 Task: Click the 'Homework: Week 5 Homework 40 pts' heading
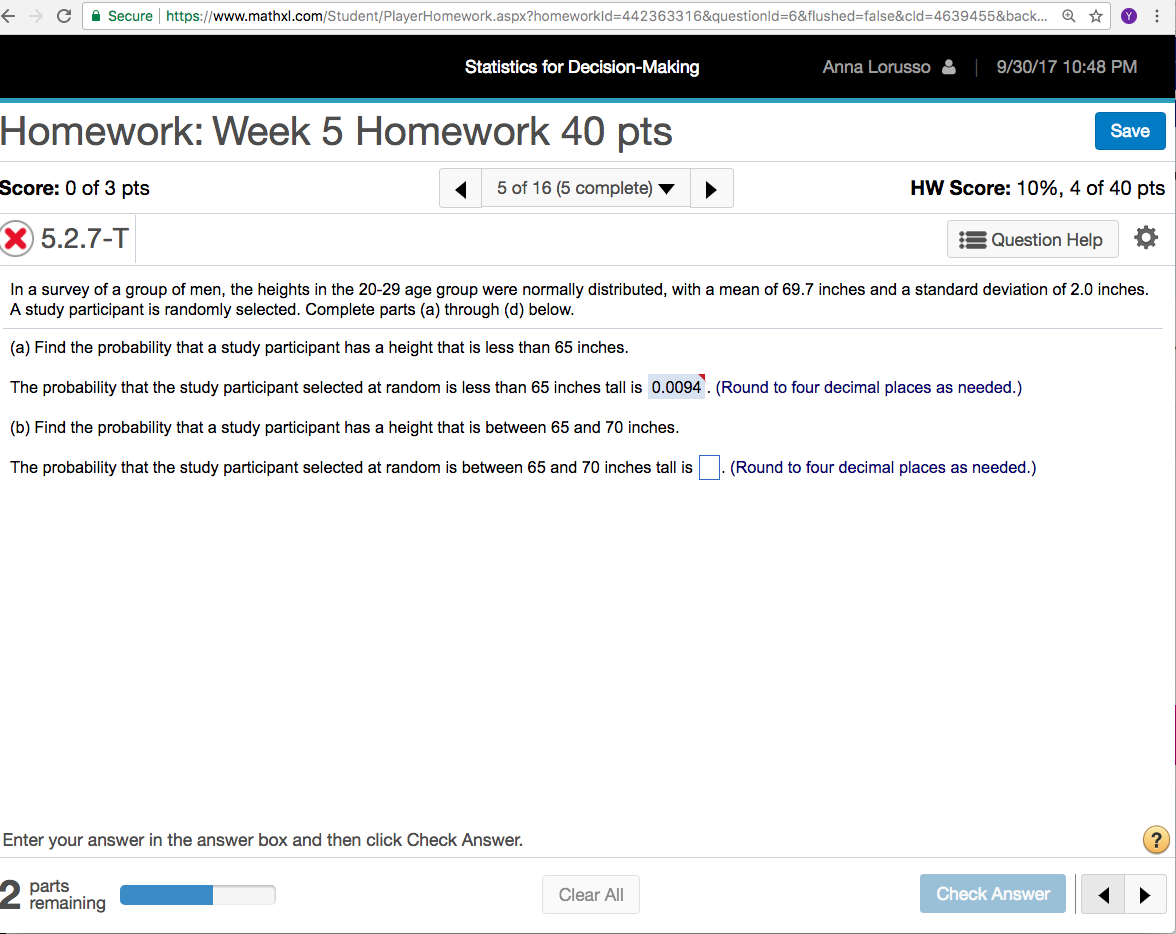point(336,131)
